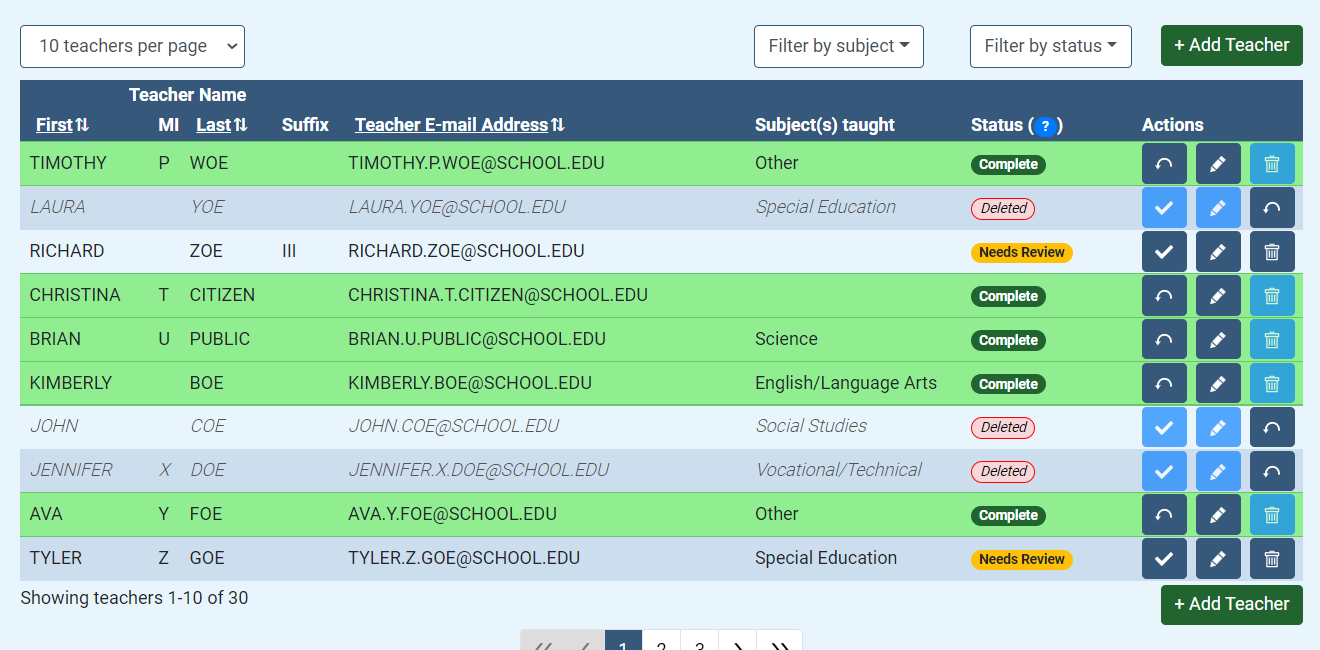Click the pencil edit icon for Brian Public

pyautogui.click(x=1218, y=340)
